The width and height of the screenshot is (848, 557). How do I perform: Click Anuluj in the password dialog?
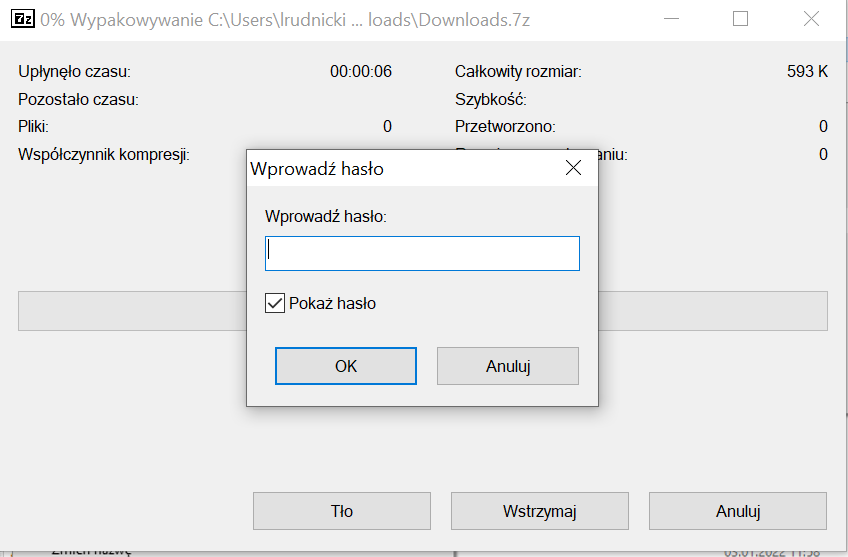508,366
